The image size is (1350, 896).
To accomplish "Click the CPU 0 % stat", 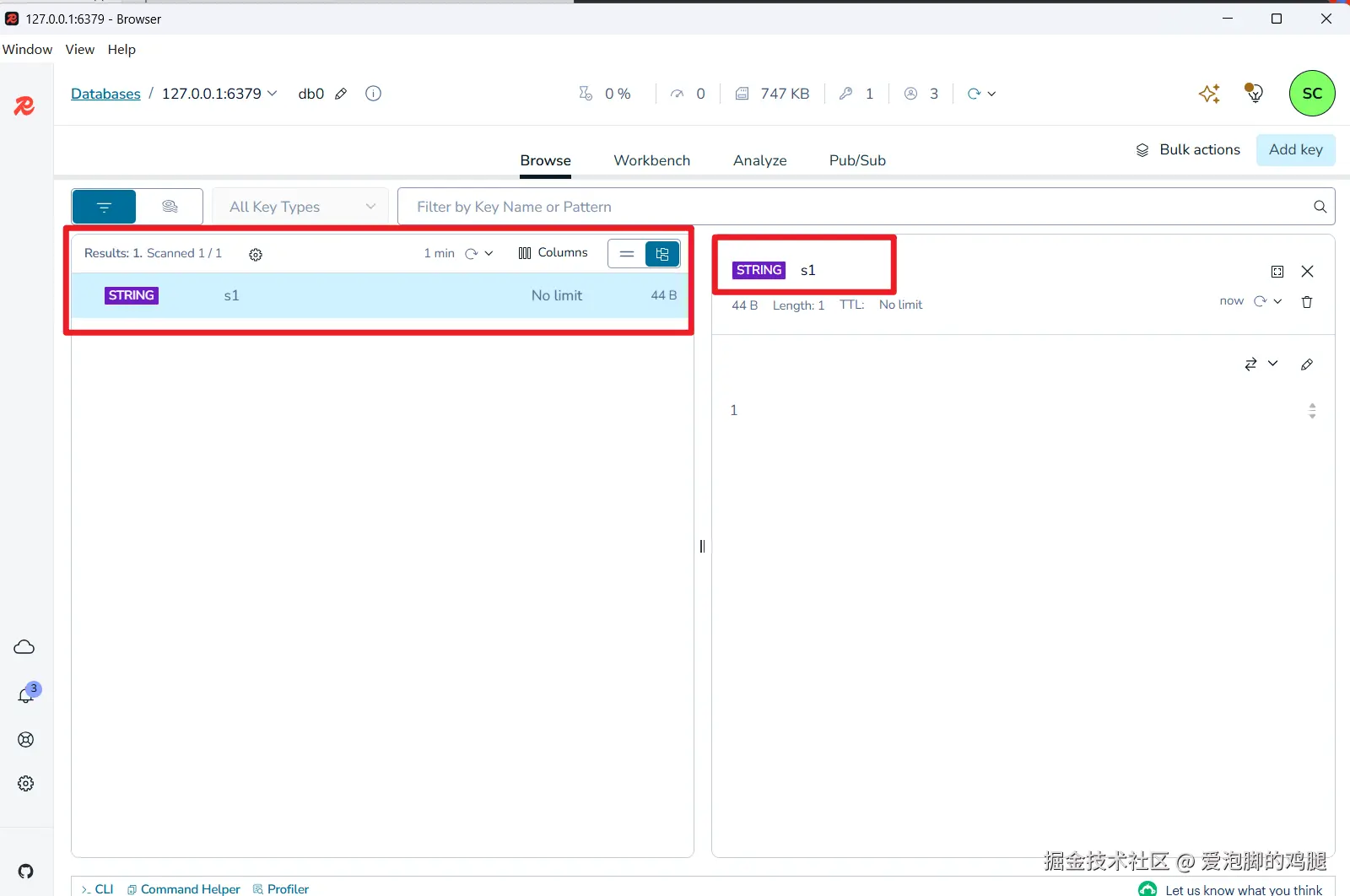I will [x=605, y=94].
